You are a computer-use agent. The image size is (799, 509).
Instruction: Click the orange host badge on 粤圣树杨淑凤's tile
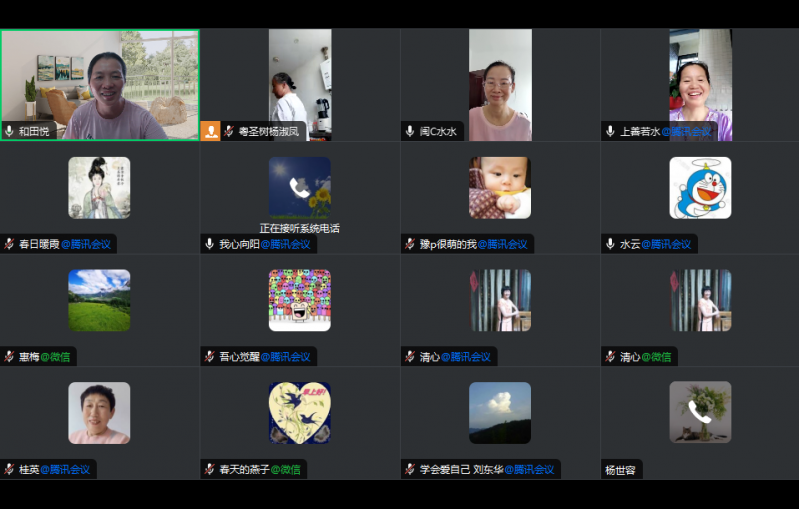[210, 131]
